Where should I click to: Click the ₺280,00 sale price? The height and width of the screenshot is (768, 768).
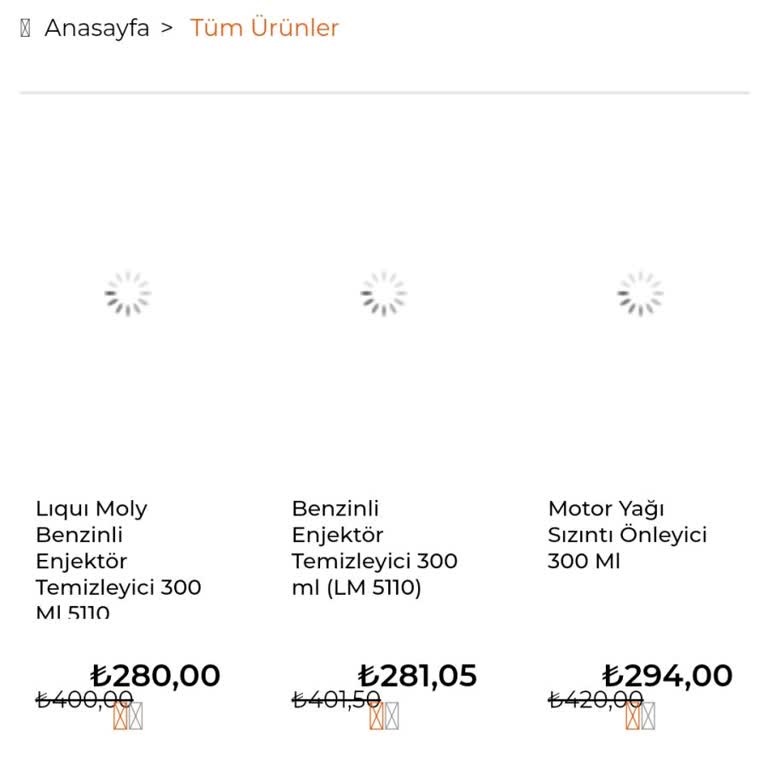(155, 676)
